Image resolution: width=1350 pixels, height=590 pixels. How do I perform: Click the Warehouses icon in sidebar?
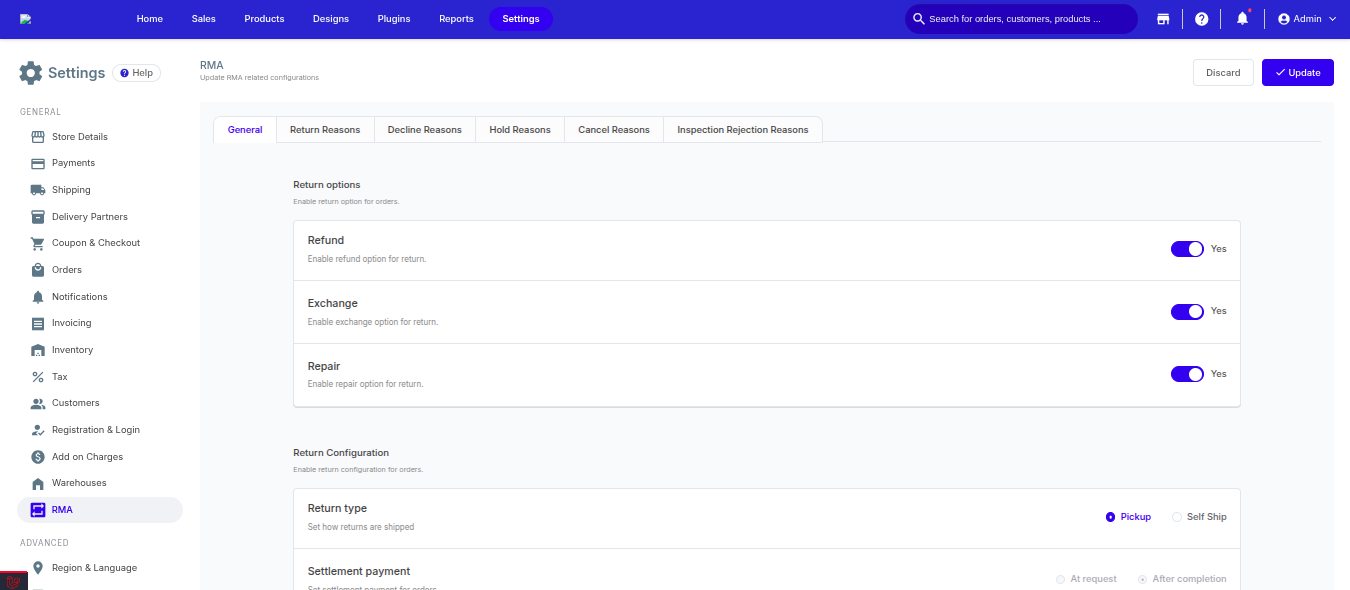click(38, 483)
